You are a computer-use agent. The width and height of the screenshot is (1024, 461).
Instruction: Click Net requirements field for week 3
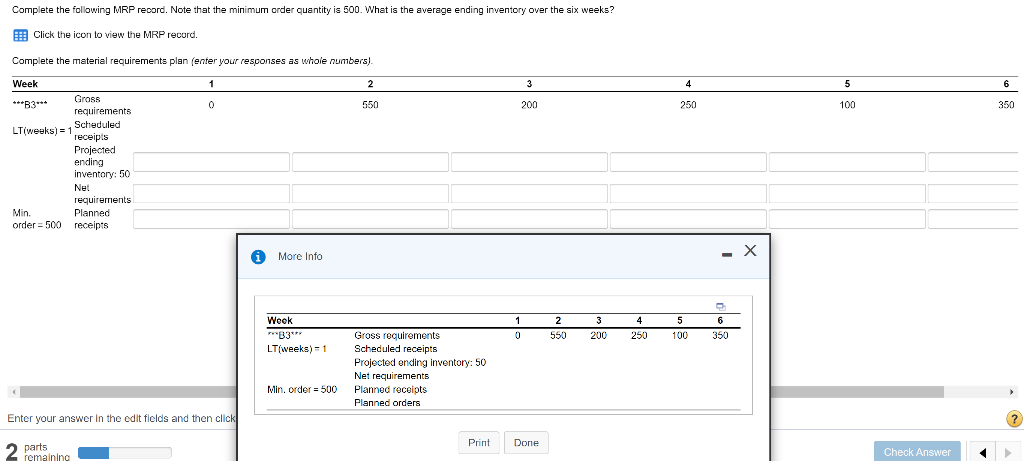(x=529, y=193)
